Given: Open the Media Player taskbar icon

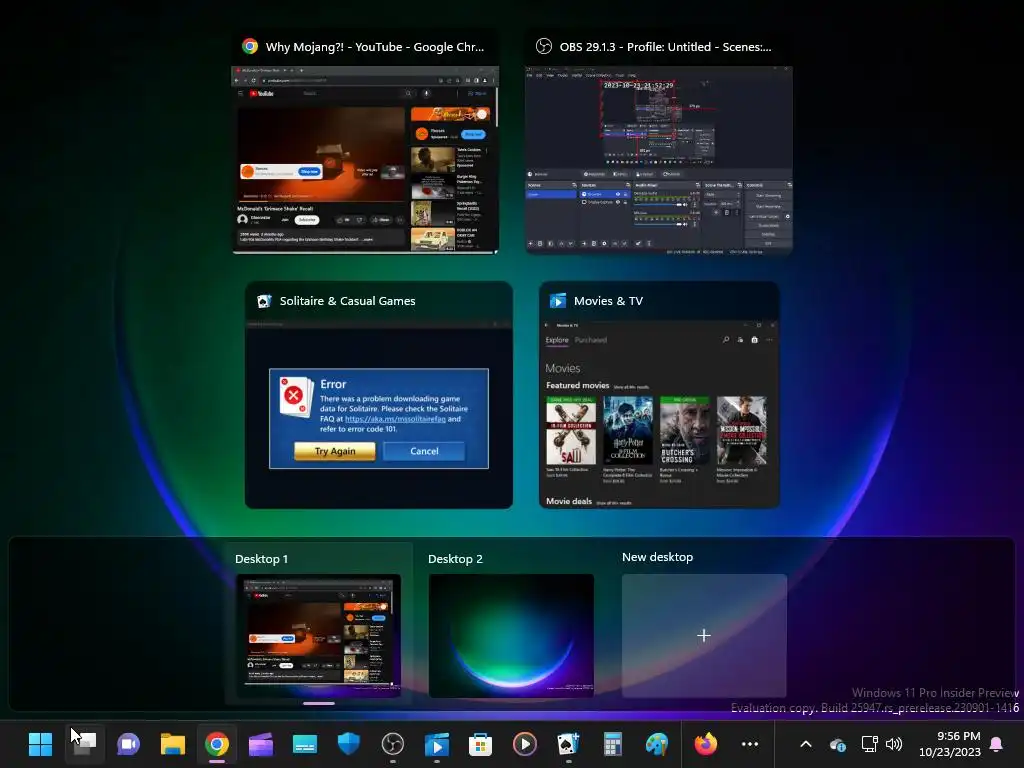Looking at the screenshot, I should (x=524, y=743).
